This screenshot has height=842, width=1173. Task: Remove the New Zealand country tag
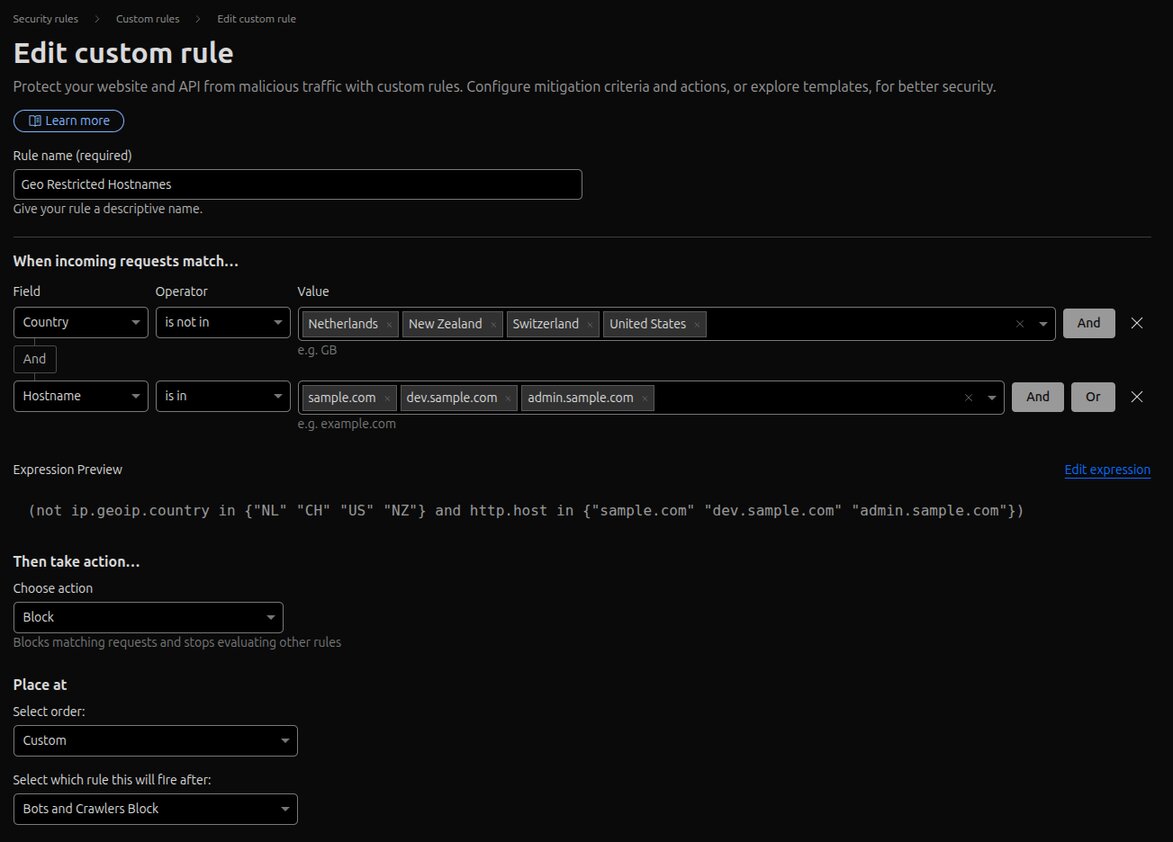pos(493,325)
